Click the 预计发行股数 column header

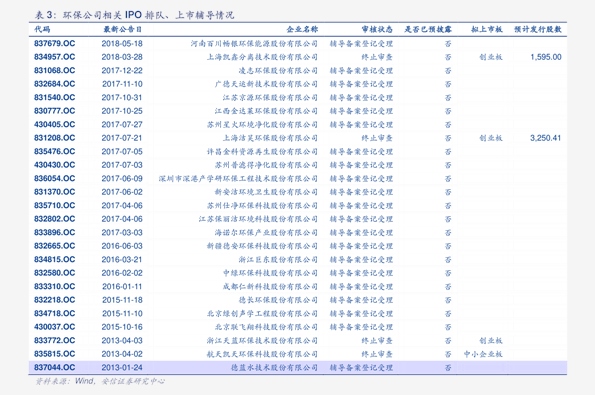click(538, 29)
